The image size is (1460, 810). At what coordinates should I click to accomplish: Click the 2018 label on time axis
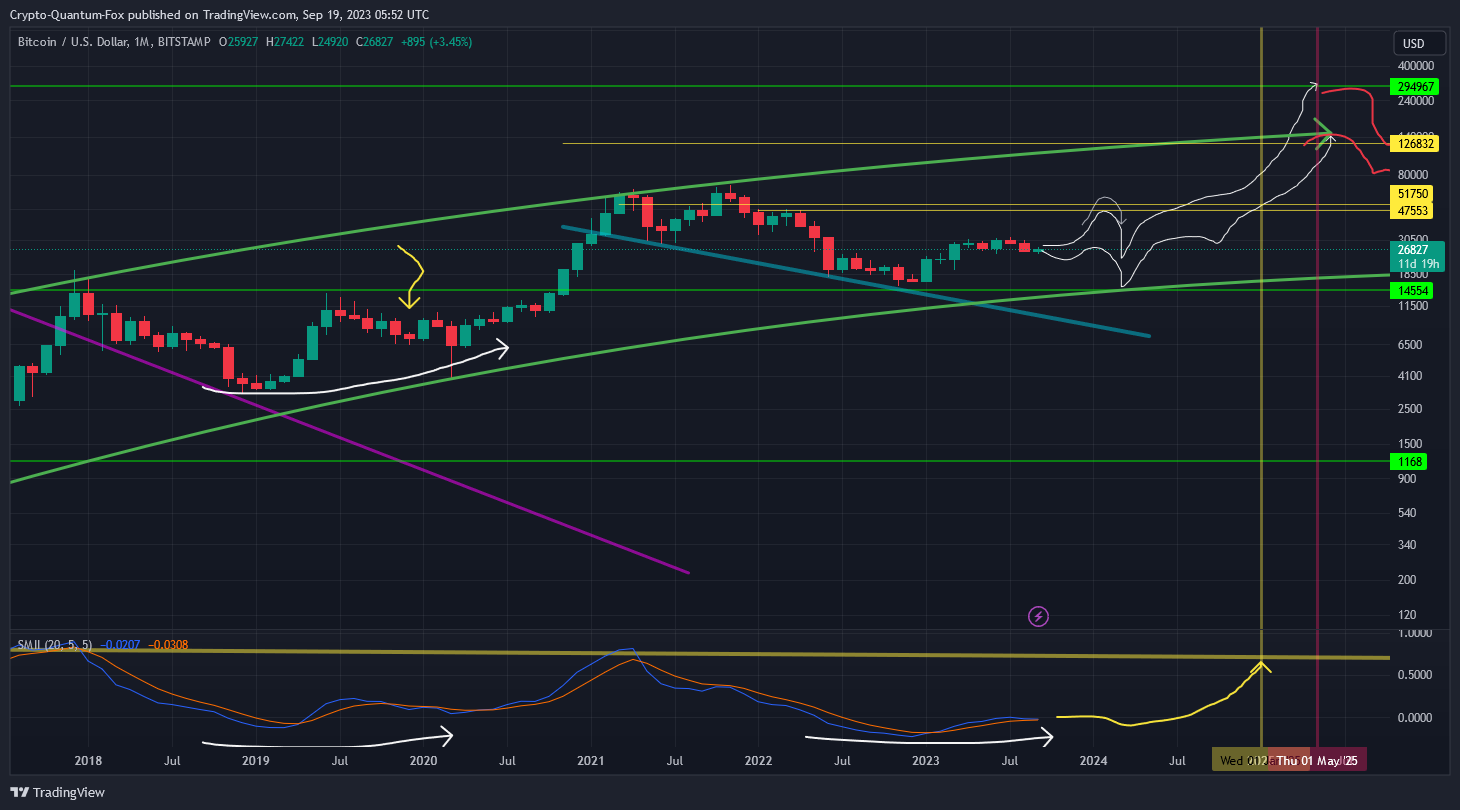click(x=88, y=761)
